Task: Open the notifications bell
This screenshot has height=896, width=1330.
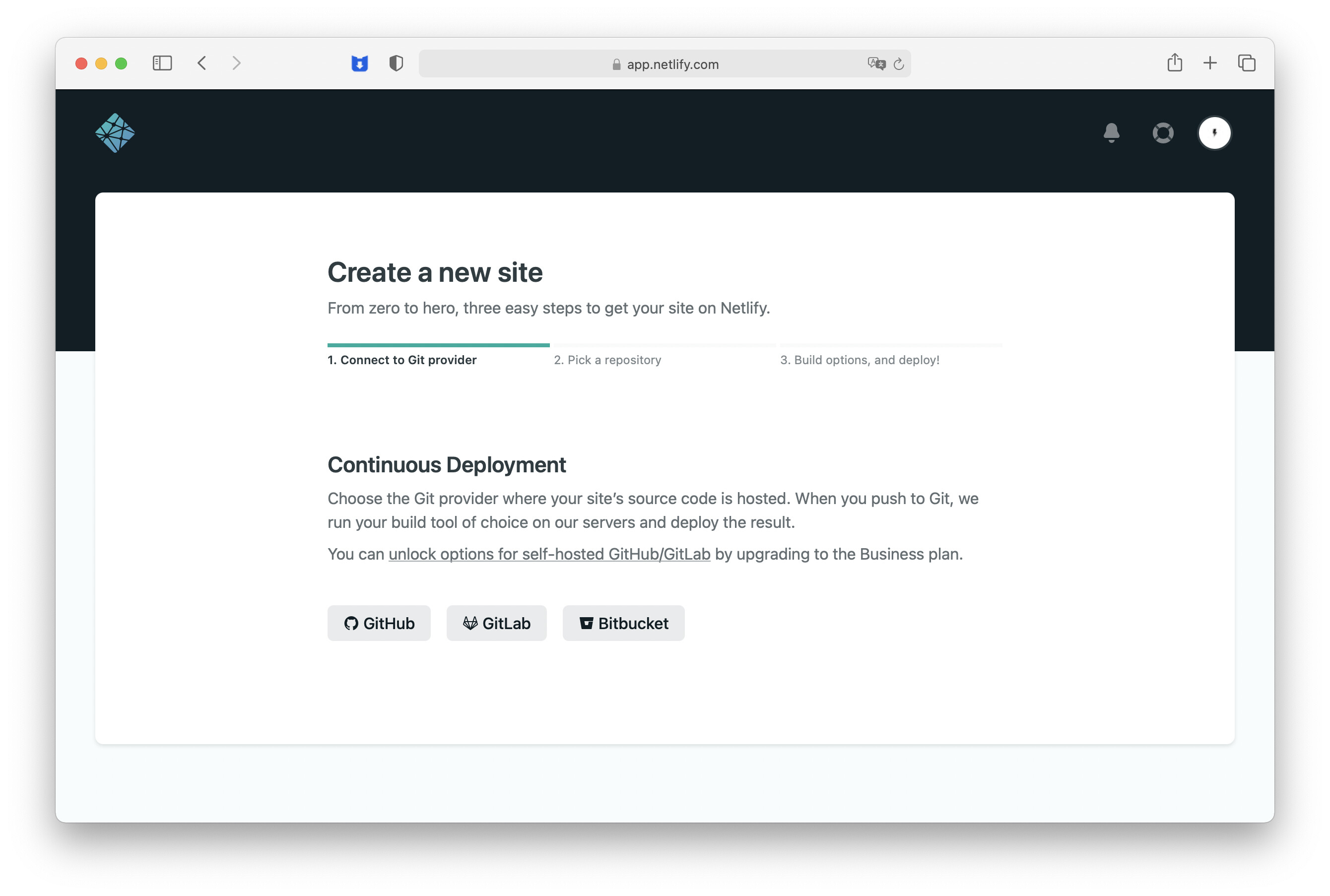Action: 1111,133
